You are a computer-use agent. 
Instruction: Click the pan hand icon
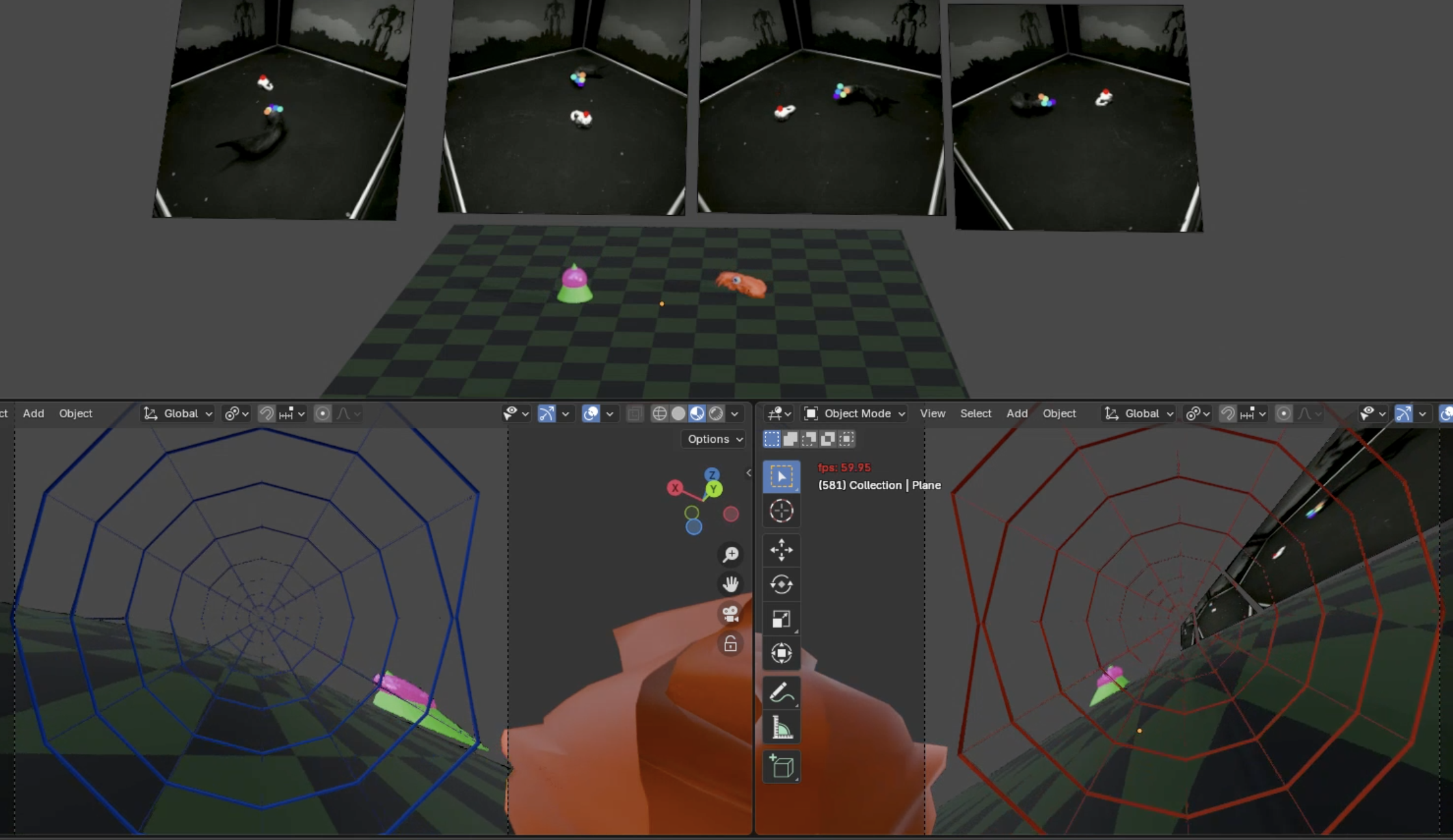tap(730, 584)
